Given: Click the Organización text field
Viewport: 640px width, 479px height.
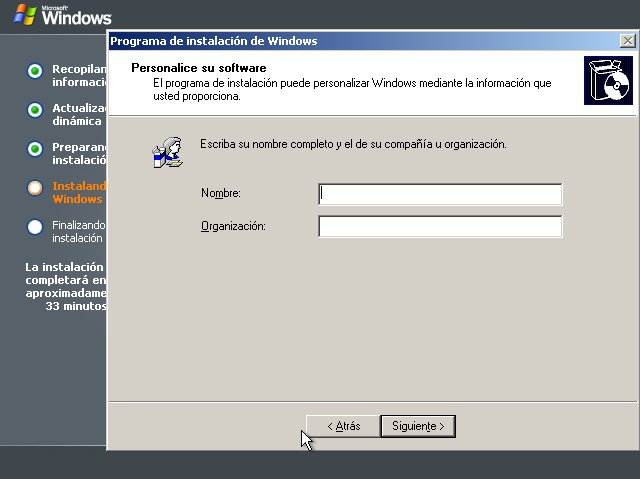Looking at the screenshot, I should [x=440, y=226].
